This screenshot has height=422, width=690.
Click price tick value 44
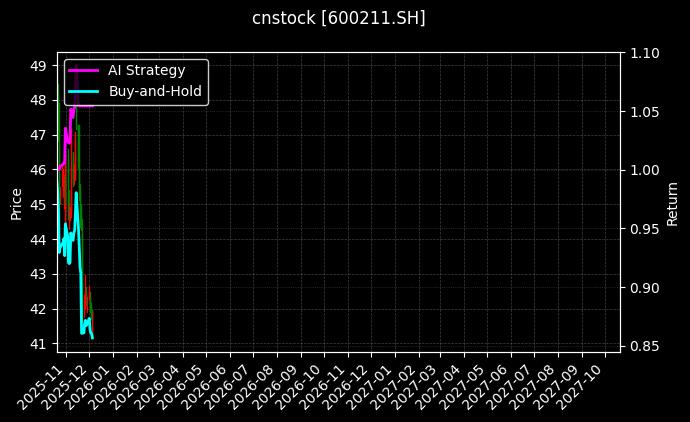38,239
